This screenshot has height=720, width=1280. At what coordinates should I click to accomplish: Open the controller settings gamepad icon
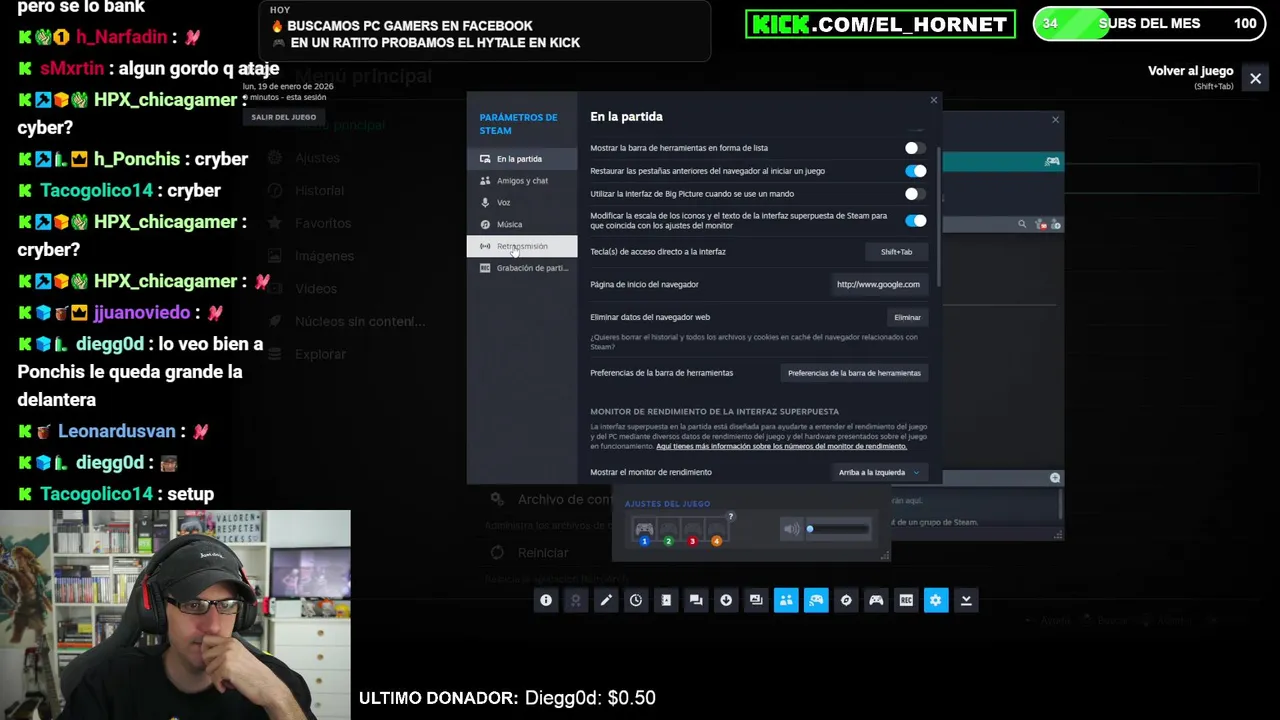click(876, 600)
